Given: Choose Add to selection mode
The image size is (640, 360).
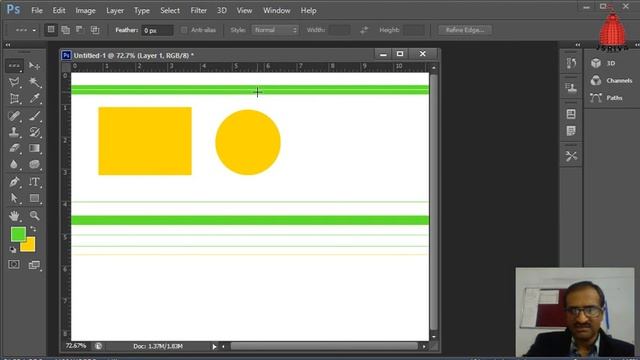Looking at the screenshot, I should [x=65, y=30].
